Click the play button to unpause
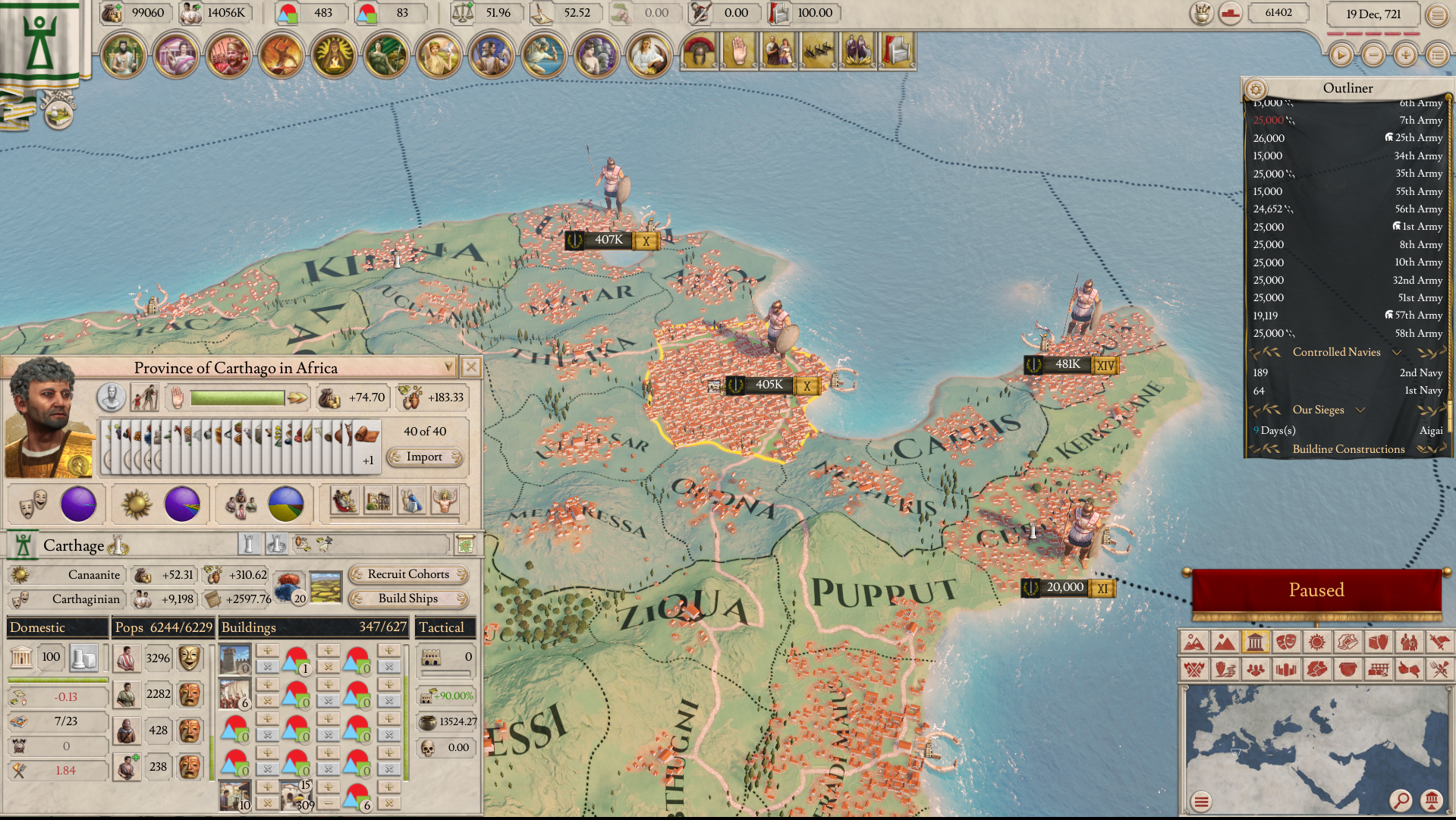Screen dimensions: 1456x820 1341,55
